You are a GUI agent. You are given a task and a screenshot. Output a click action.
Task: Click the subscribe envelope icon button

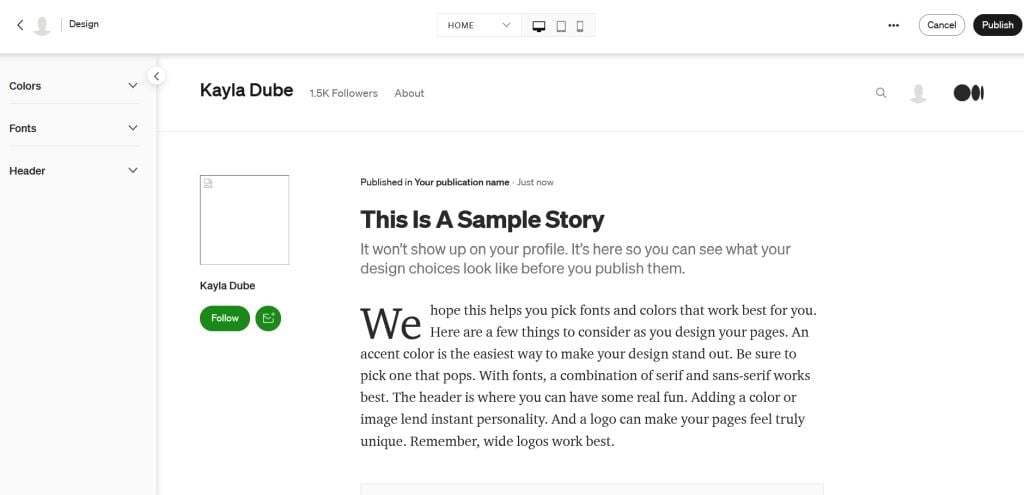click(268, 318)
